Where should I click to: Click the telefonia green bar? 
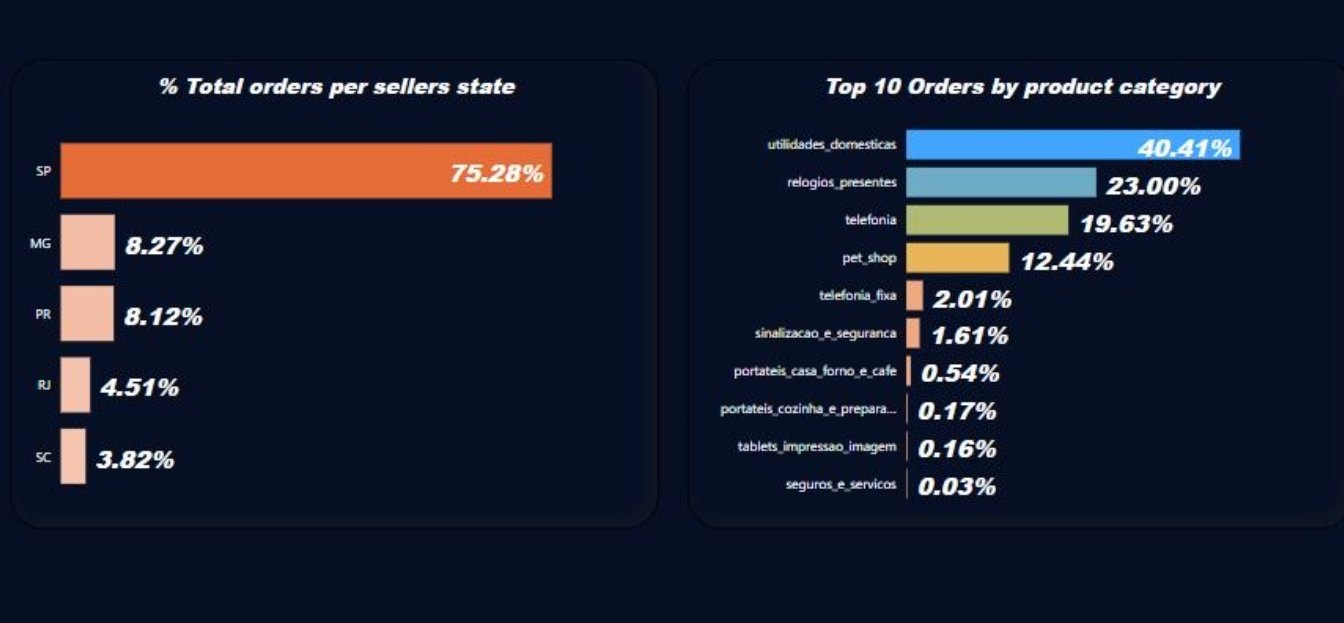(988, 220)
